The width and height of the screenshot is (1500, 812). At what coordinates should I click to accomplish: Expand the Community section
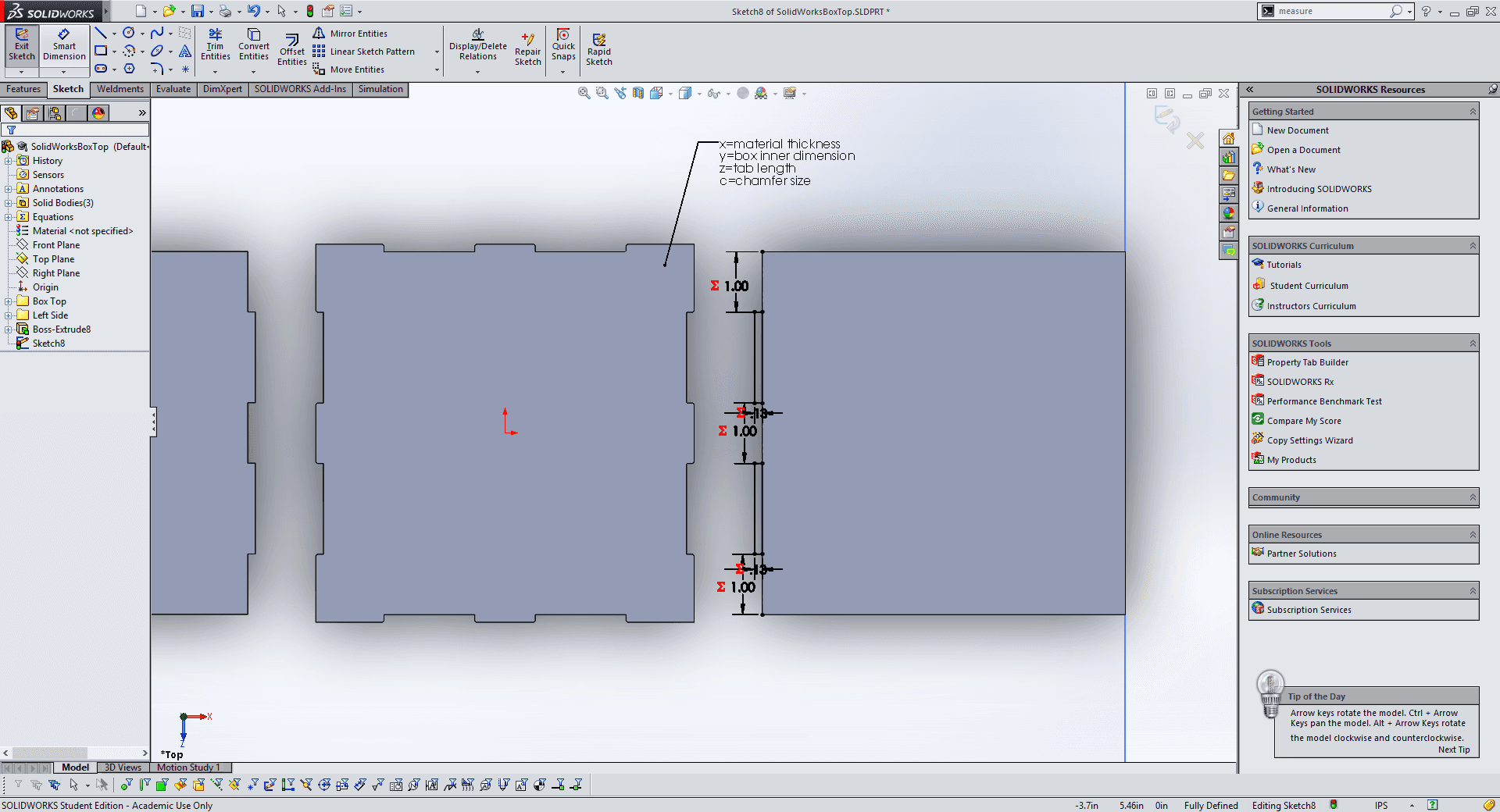click(x=1473, y=497)
